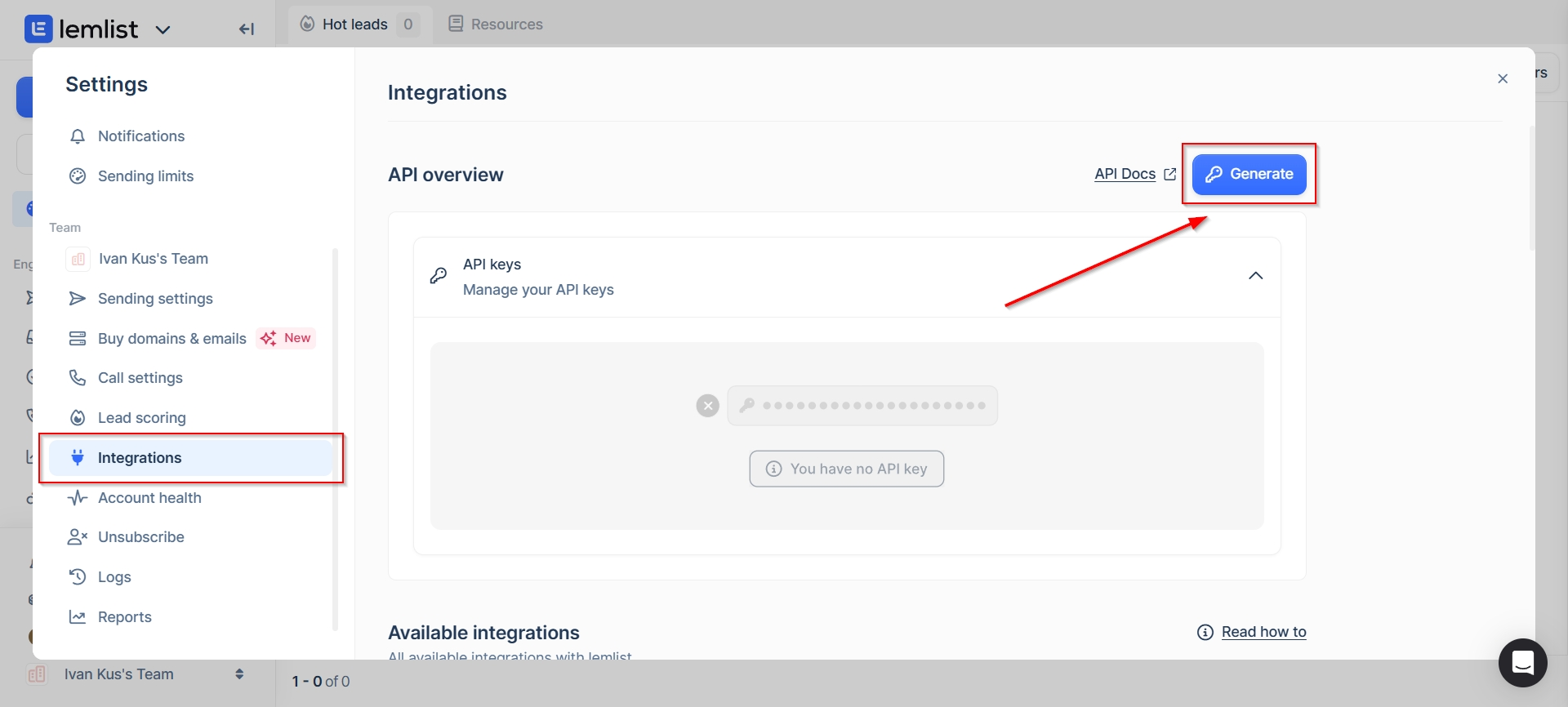Screen dimensions: 1568x707
Task: Collapse the API keys section chevron
Action: click(x=1256, y=276)
